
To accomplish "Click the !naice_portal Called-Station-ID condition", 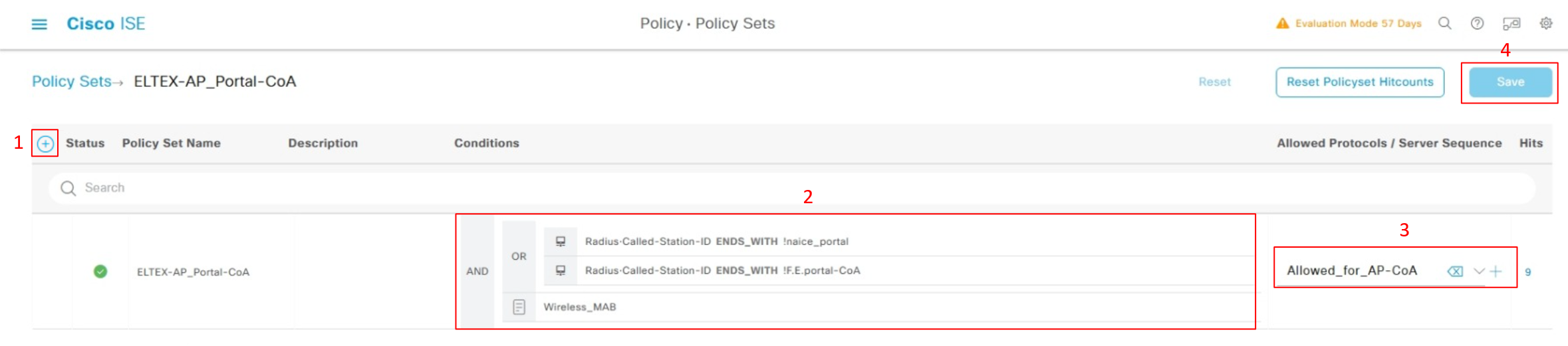I will point(716,242).
